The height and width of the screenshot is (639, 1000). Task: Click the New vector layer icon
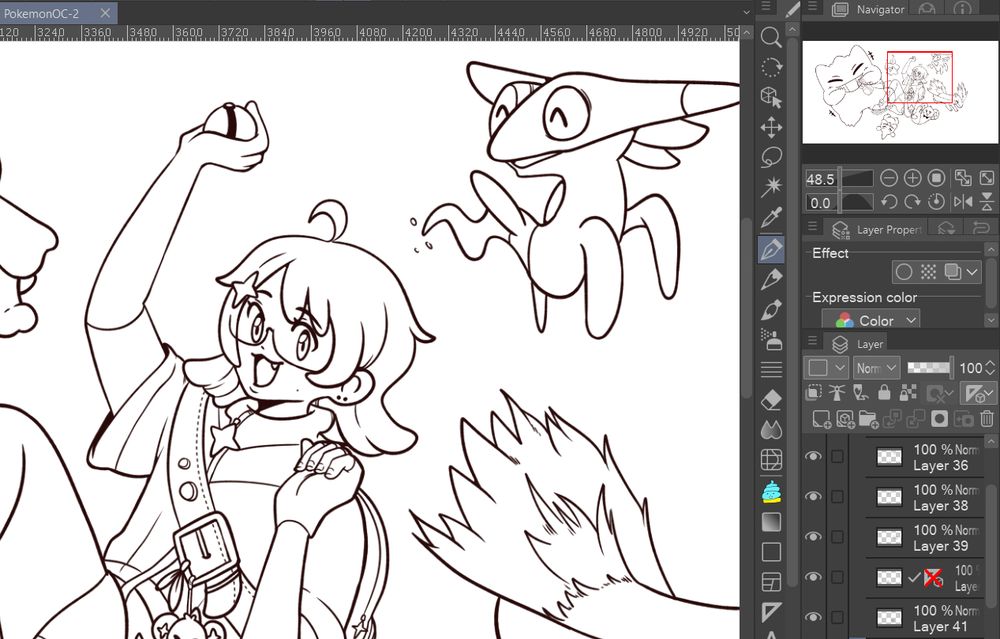[845, 419]
